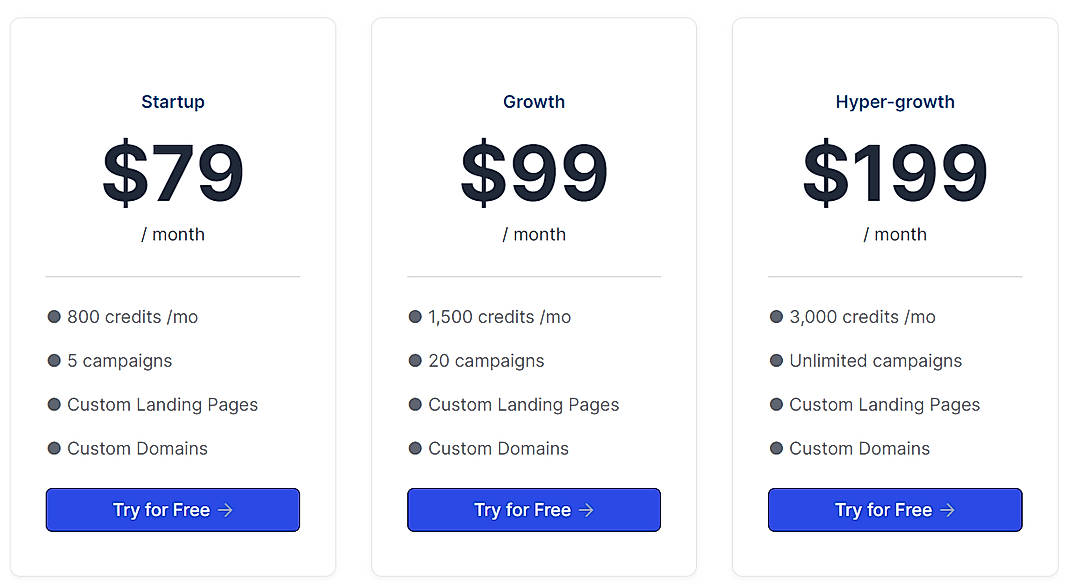The width and height of the screenshot is (1070, 587).
Task: Click the / month label under $79
Action: (x=172, y=234)
